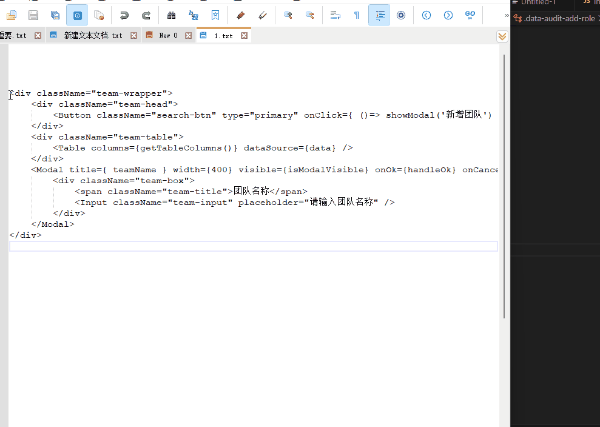Click the editor vertical scrollbar
Image resolution: width=600 pixels, height=427 pixels.
[504, 186]
